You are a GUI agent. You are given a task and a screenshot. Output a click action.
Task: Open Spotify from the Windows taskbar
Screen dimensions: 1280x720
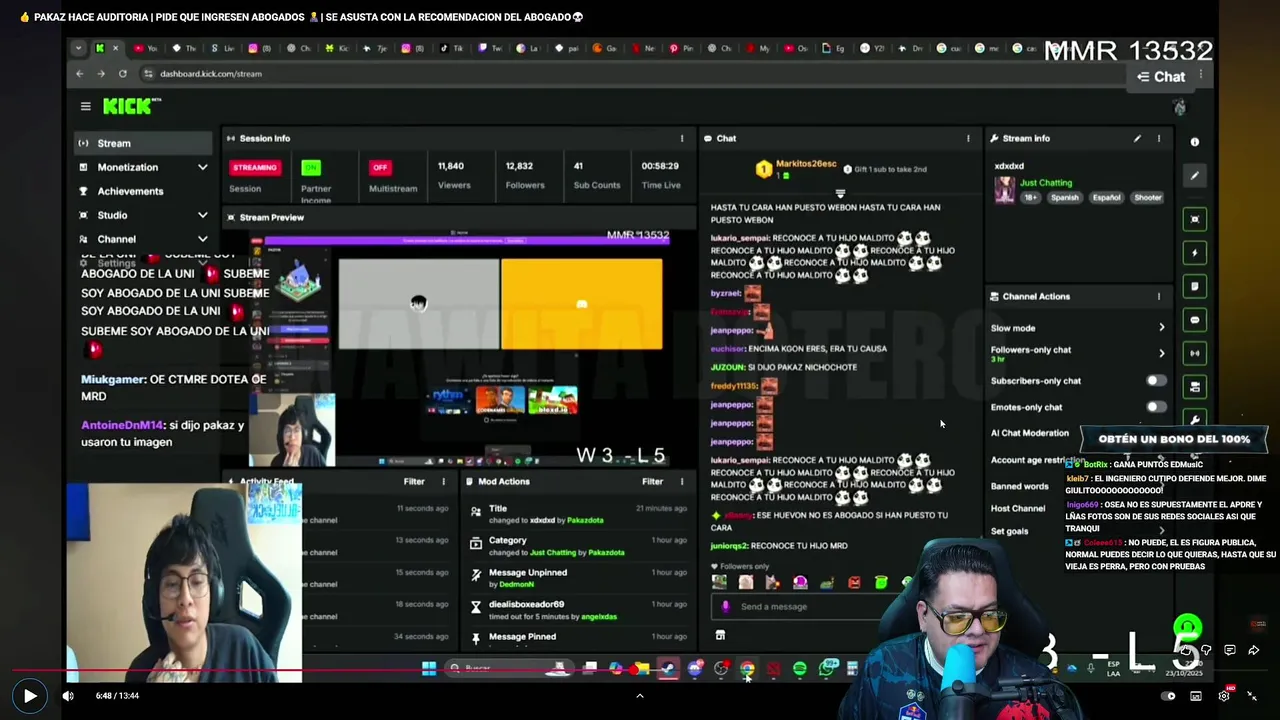[800, 668]
